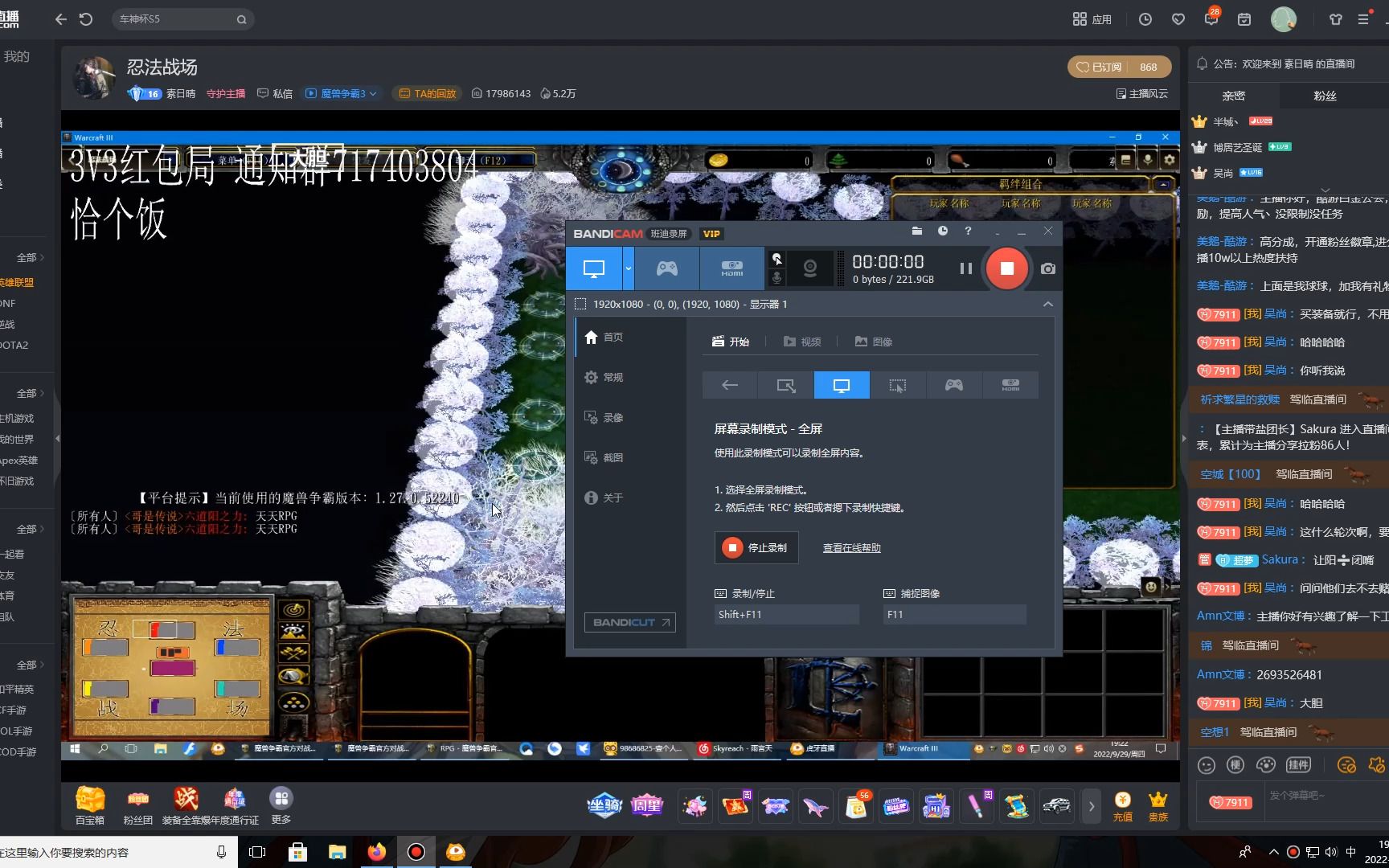Open 关于 section in Bandicam sidebar
The image size is (1389, 868).
pos(604,498)
